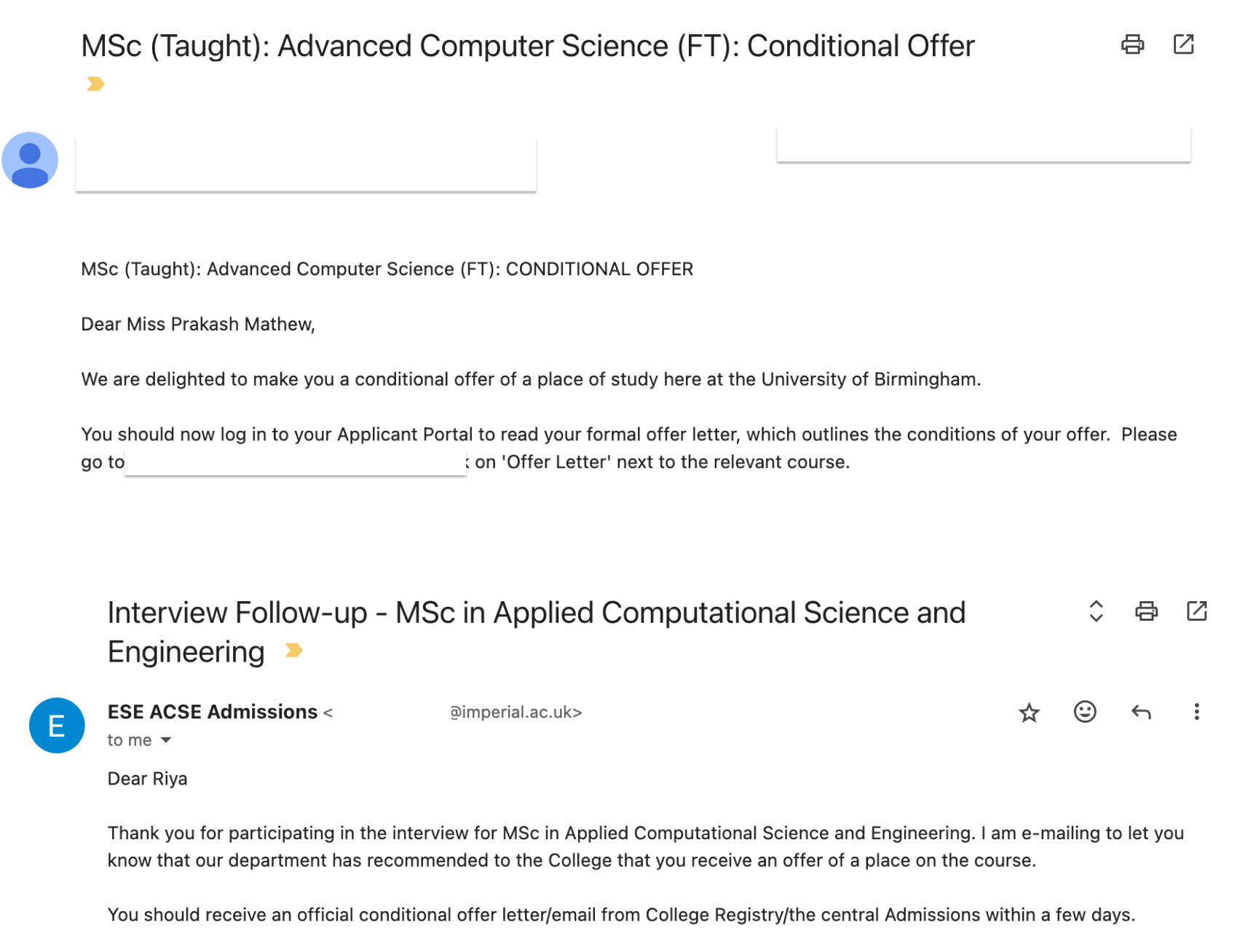Image resolution: width=1240 pixels, height=952 pixels.
Task: Open more options menu for ESE ACSE message
Action: pos(1196,712)
